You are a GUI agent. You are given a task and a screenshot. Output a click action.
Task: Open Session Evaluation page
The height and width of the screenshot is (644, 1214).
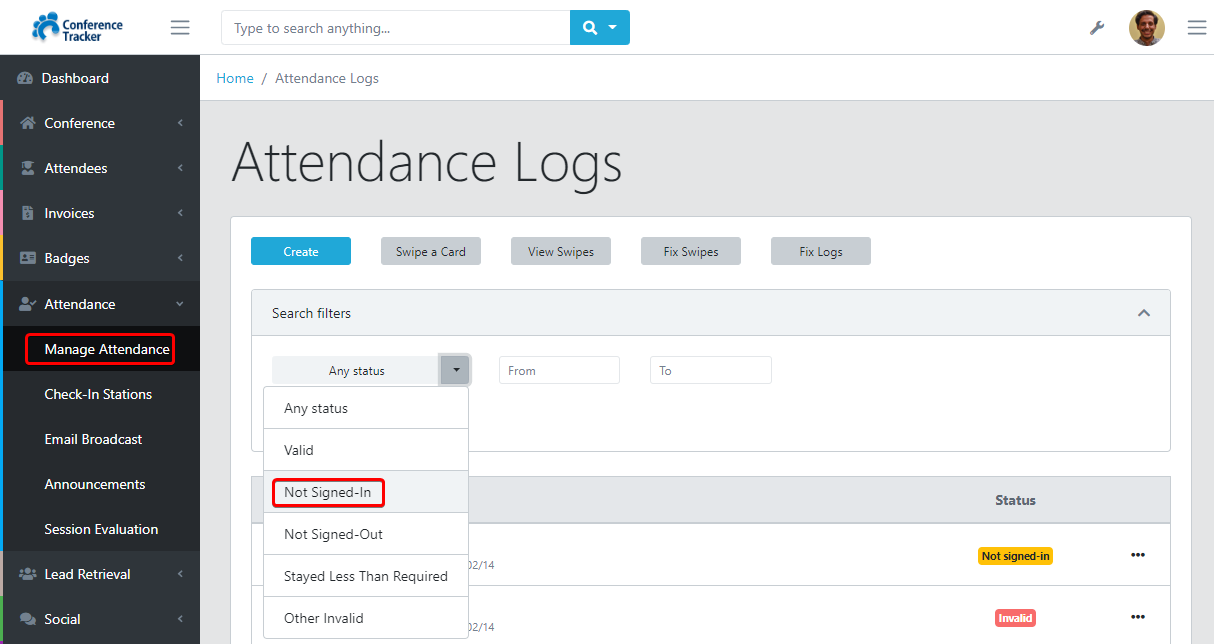tap(101, 529)
